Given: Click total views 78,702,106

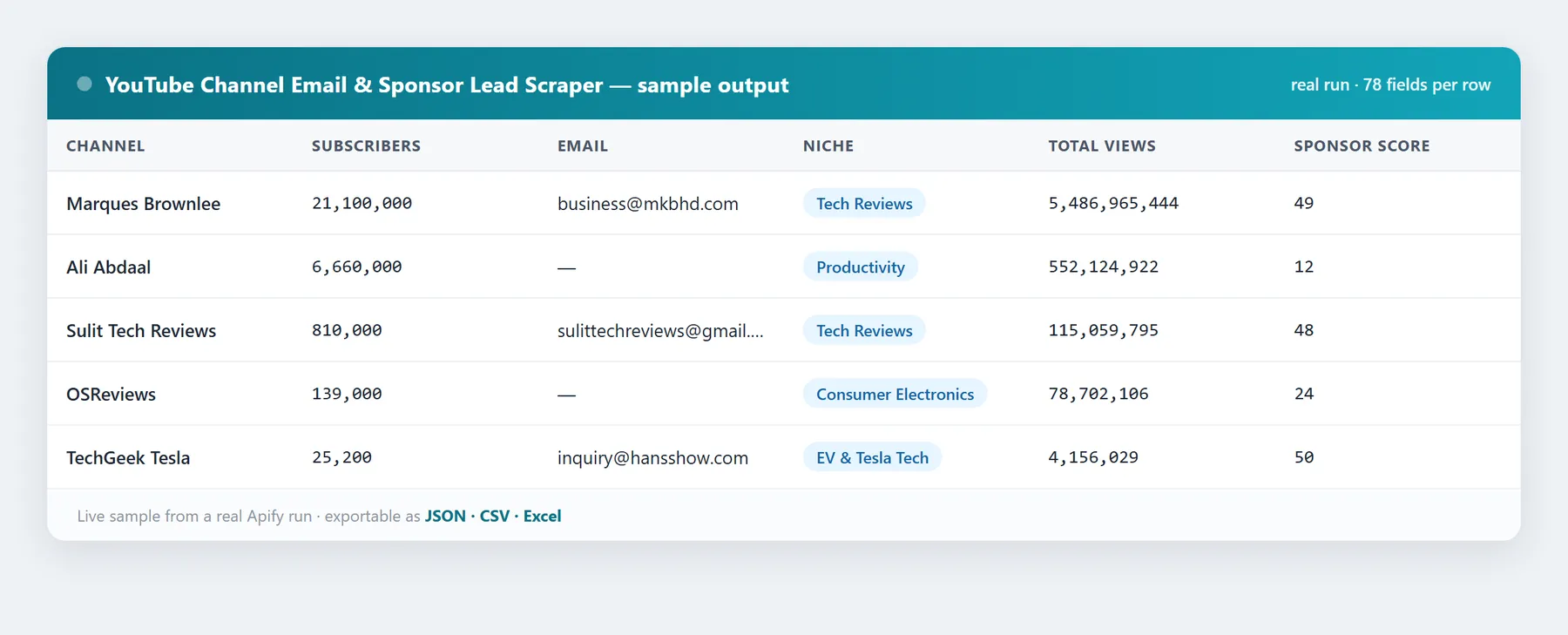Looking at the screenshot, I should point(1098,394).
